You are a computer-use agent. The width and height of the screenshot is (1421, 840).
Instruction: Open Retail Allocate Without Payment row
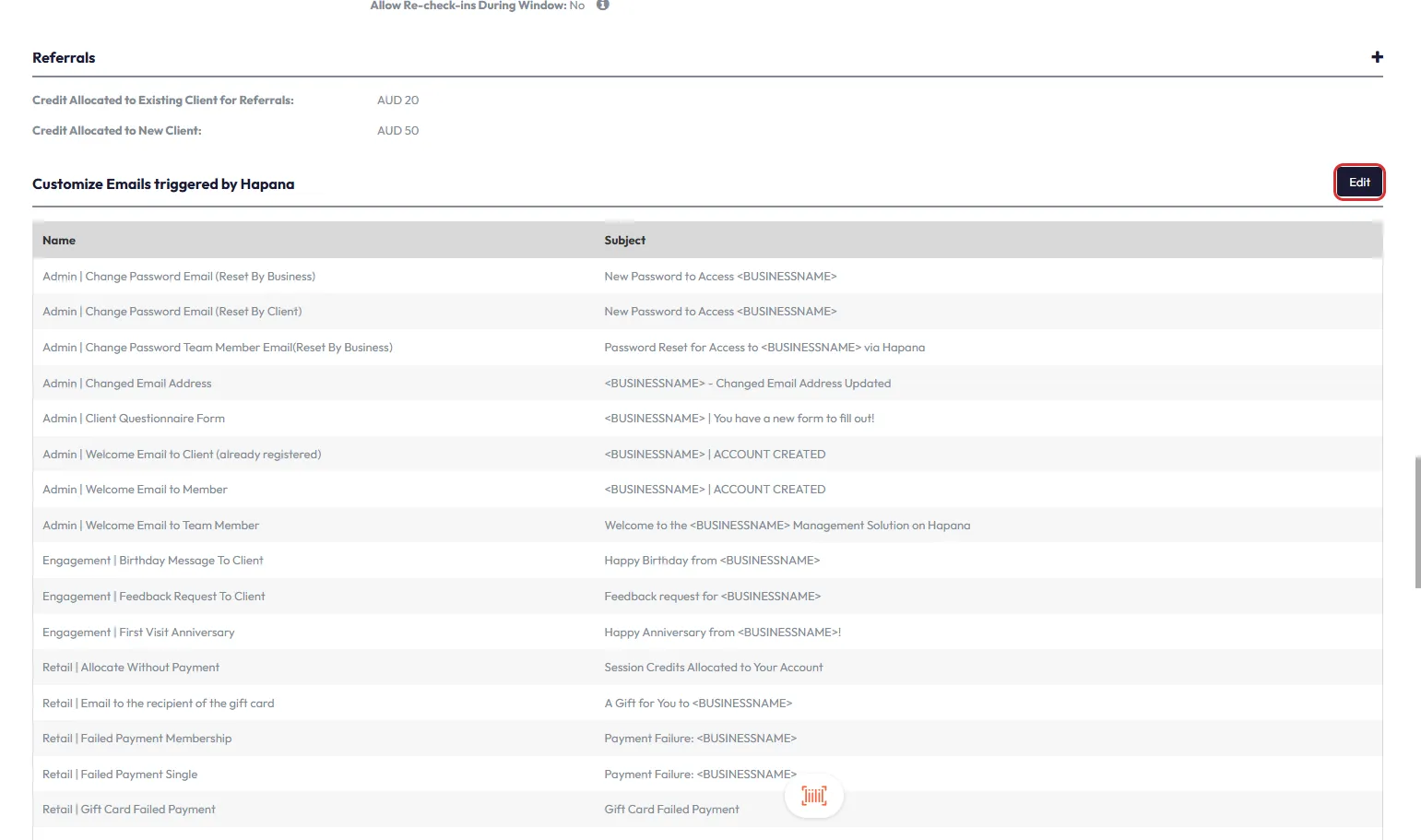pos(131,668)
